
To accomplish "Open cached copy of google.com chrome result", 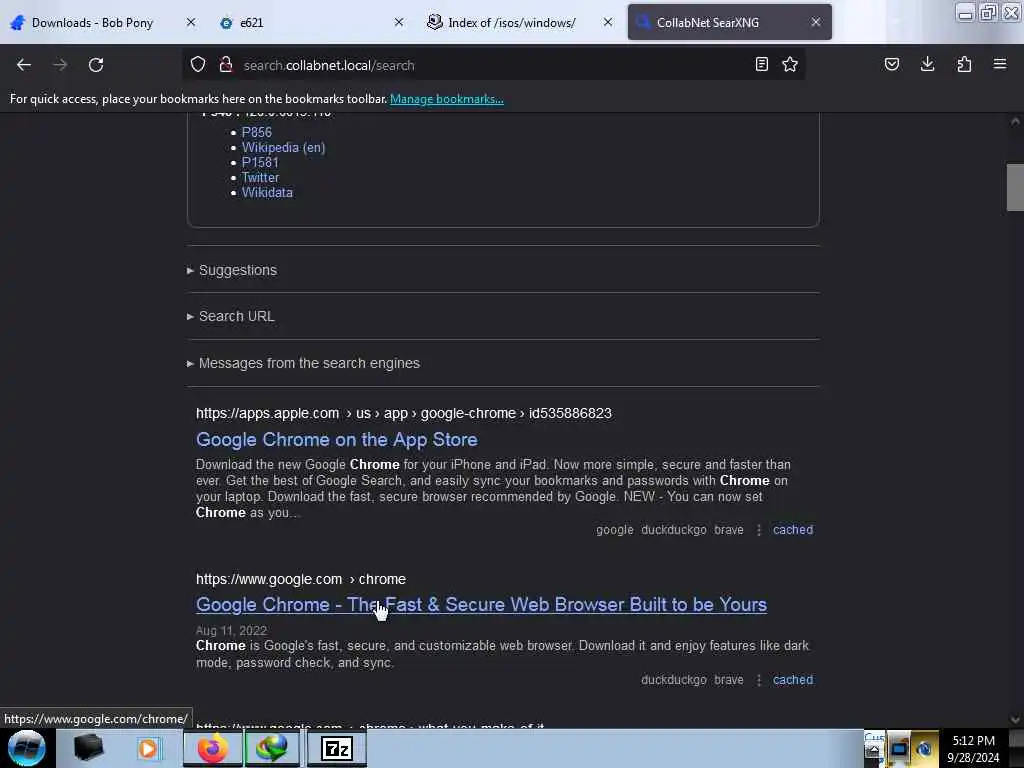I will [793, 680].
